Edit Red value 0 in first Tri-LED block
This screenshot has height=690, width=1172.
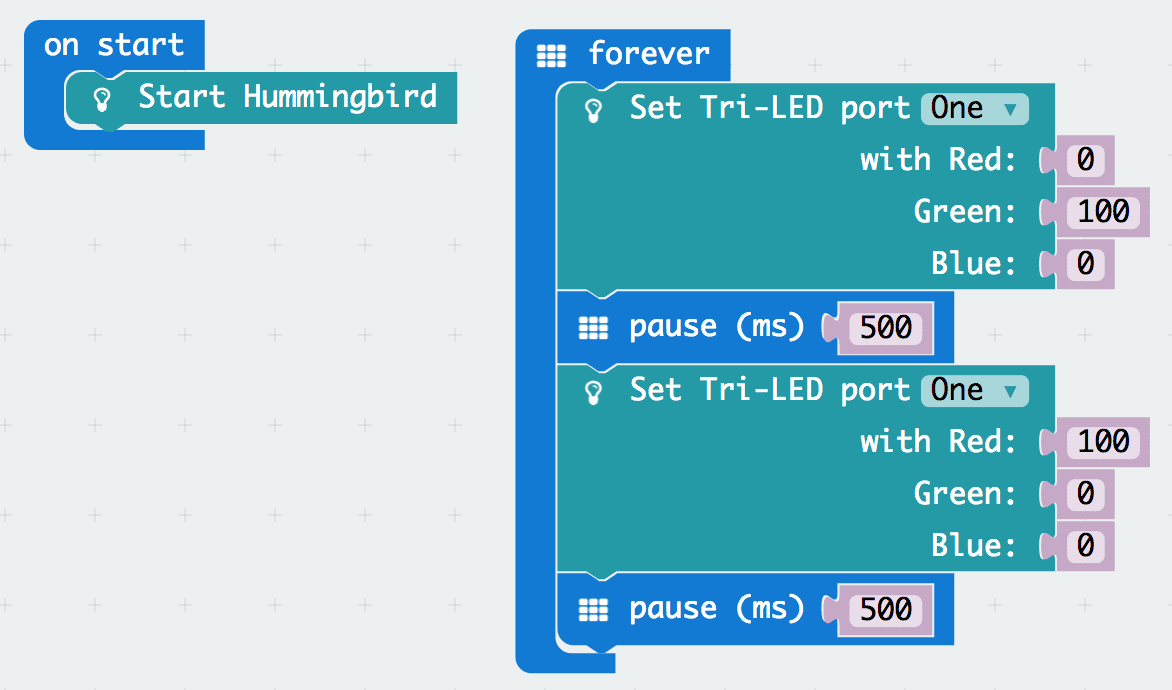point(1084,160)
